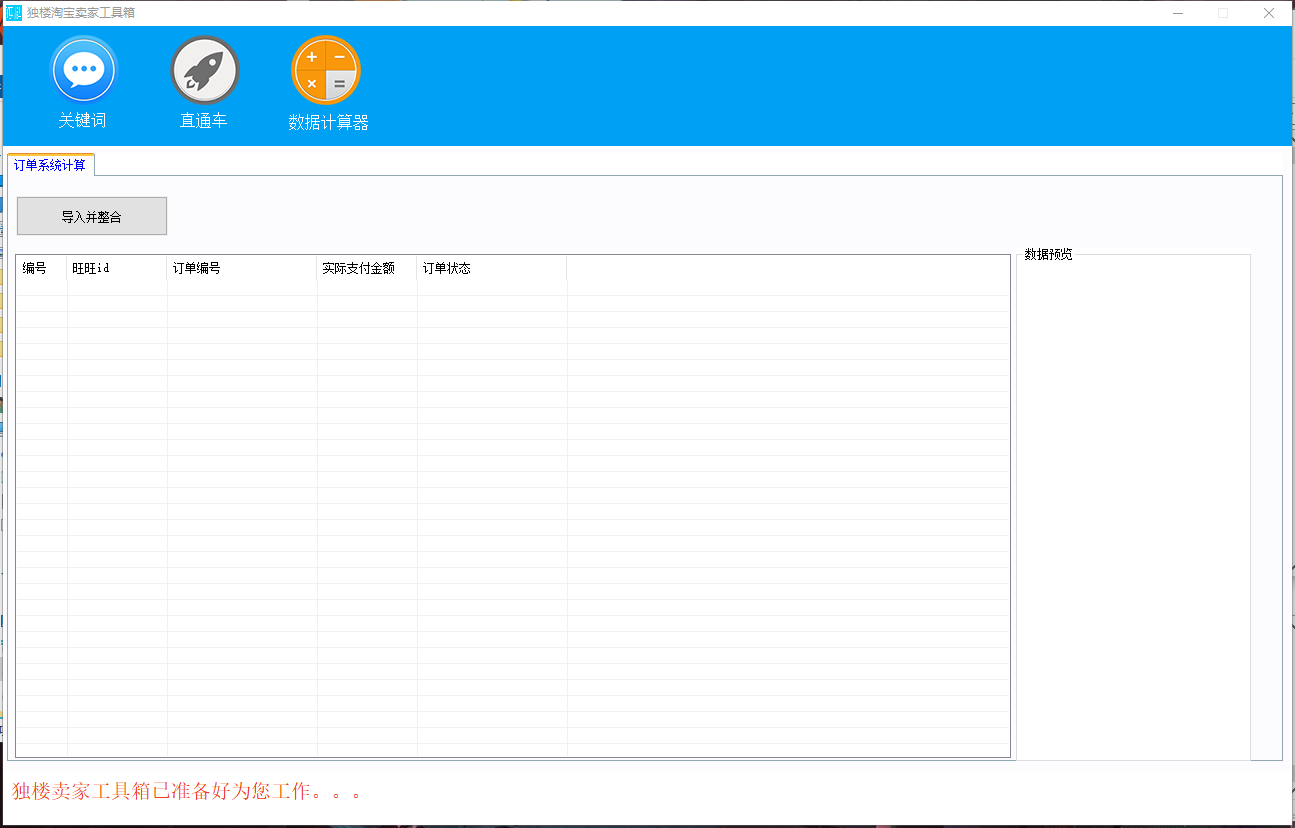Viewport: 1295px width, 828px height.
Task: Click the app icon in the title bar
Action: tap(14, 13)
